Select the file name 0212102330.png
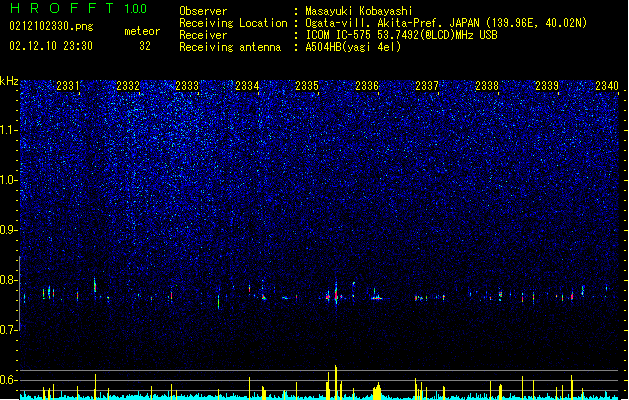 click(x=51, y=26)
